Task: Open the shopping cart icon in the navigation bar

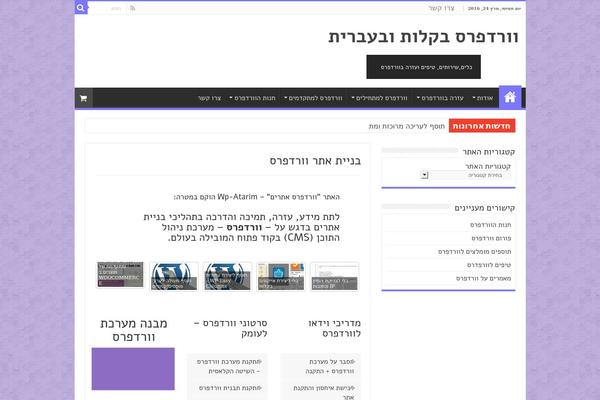Action: coord(83,98)
